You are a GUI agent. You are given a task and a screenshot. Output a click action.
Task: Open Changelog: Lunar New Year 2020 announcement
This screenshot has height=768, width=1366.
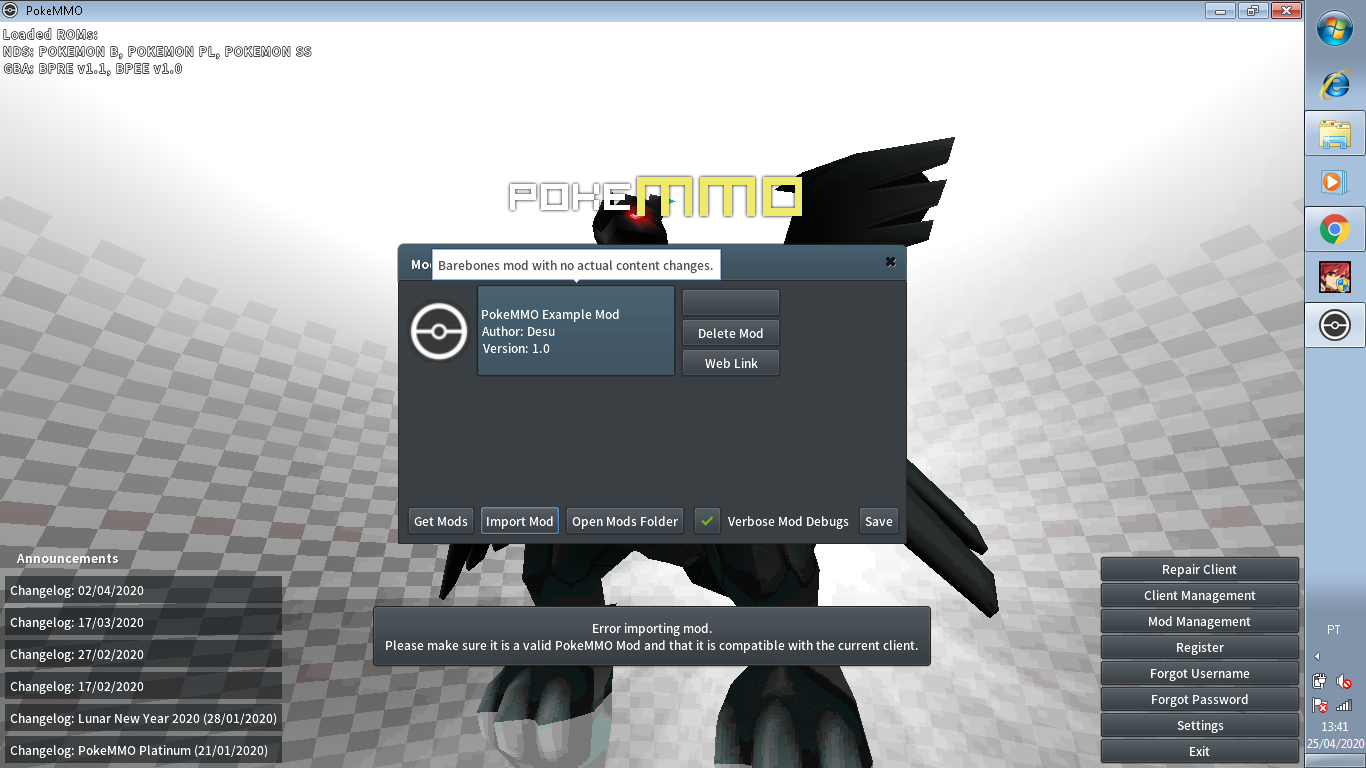143,718
